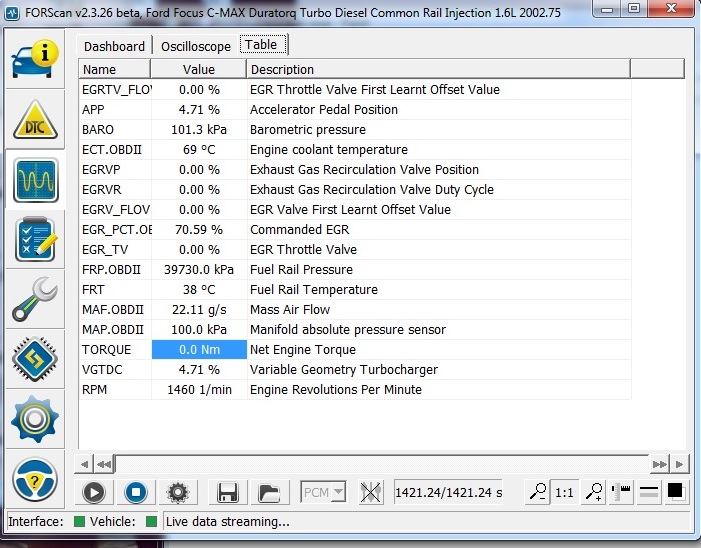Open a saved log via folder icon
The image size is (701, 548).
(x=268, y=492)
